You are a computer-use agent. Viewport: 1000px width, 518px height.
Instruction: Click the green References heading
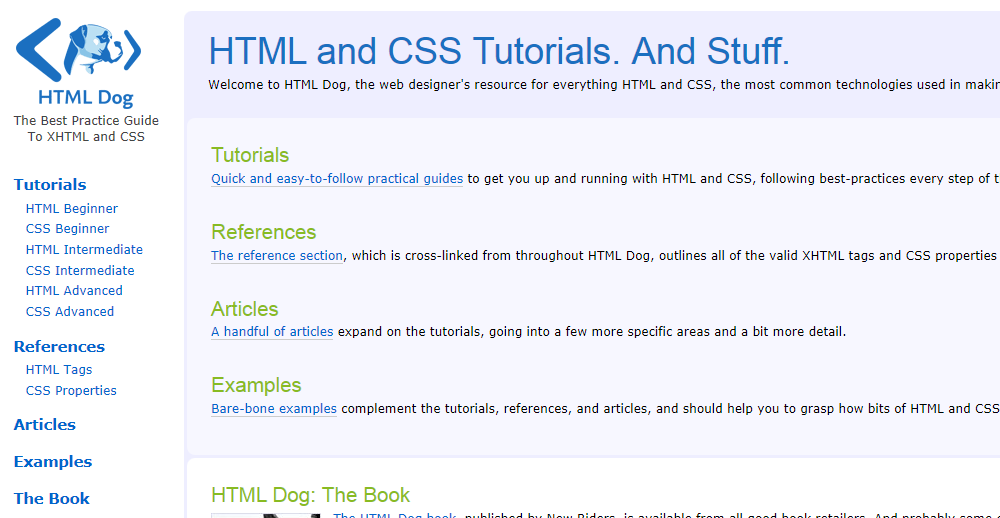(x=263, y=232)
